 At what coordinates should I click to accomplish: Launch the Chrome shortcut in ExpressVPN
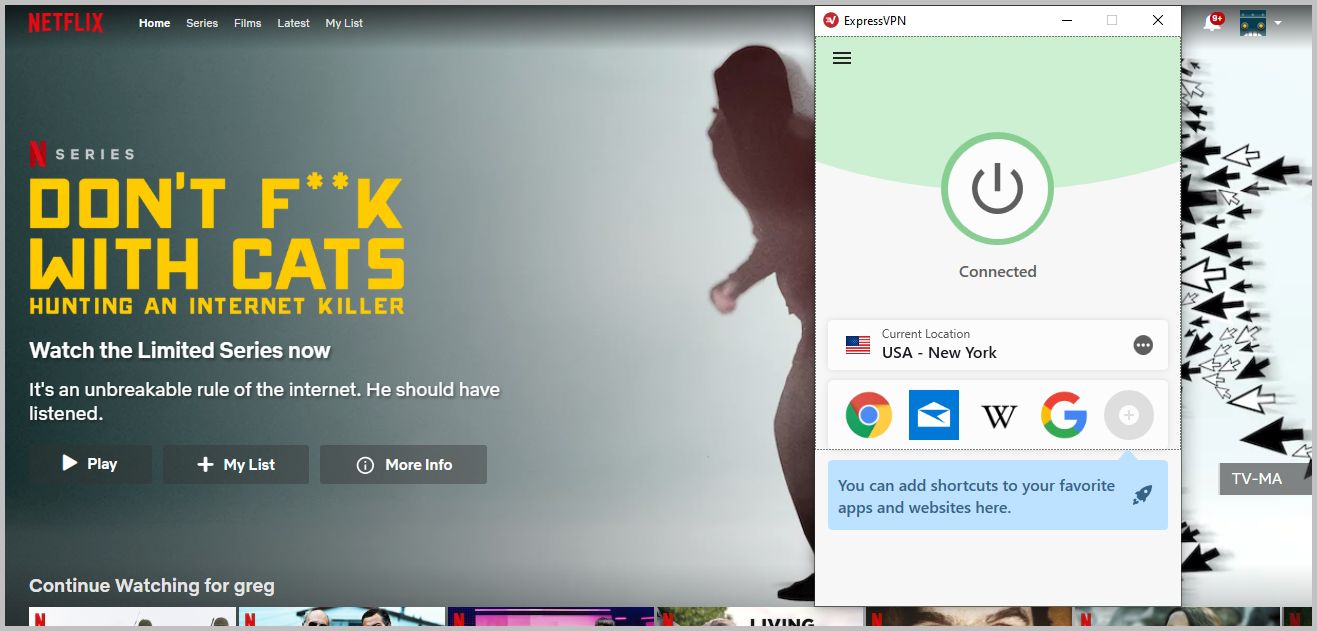[869, 415]
